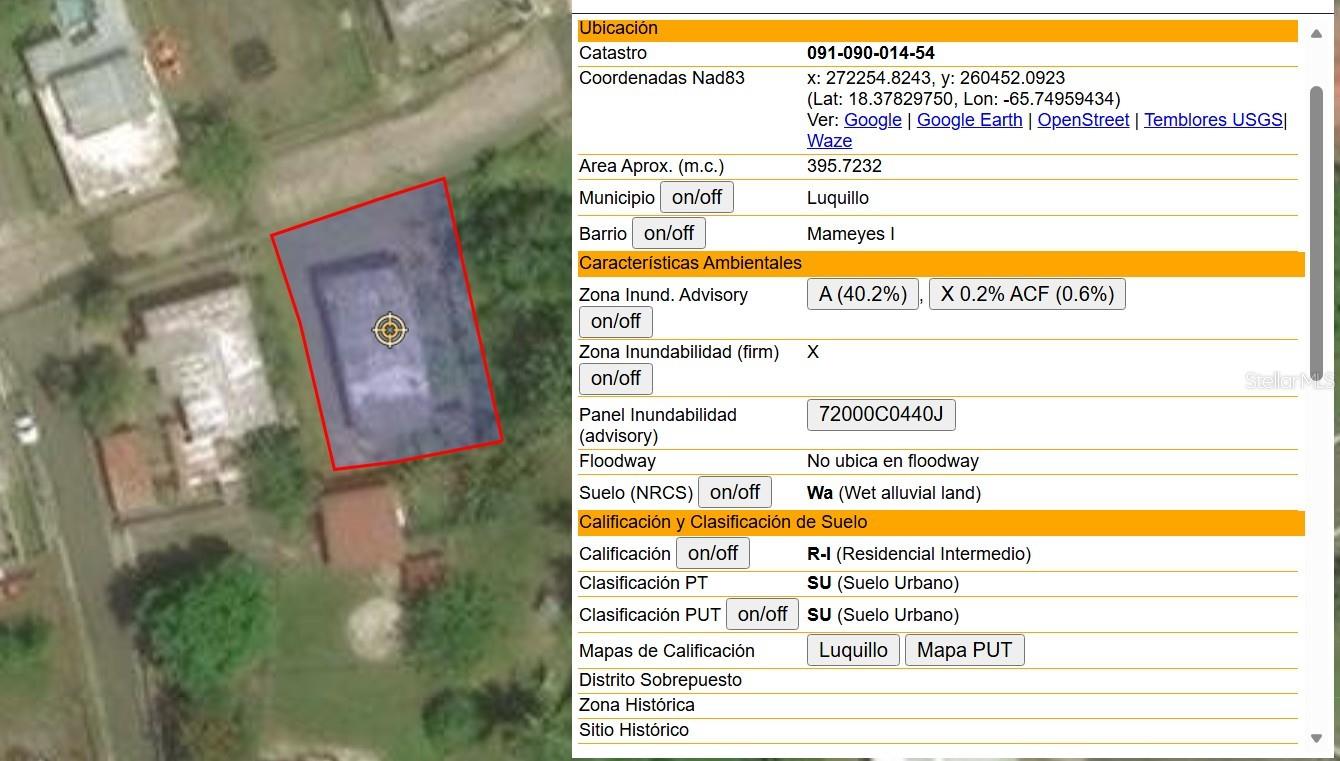Click the A (40.2%) flood zone button
1340x761 pixels.
(863, 294)
